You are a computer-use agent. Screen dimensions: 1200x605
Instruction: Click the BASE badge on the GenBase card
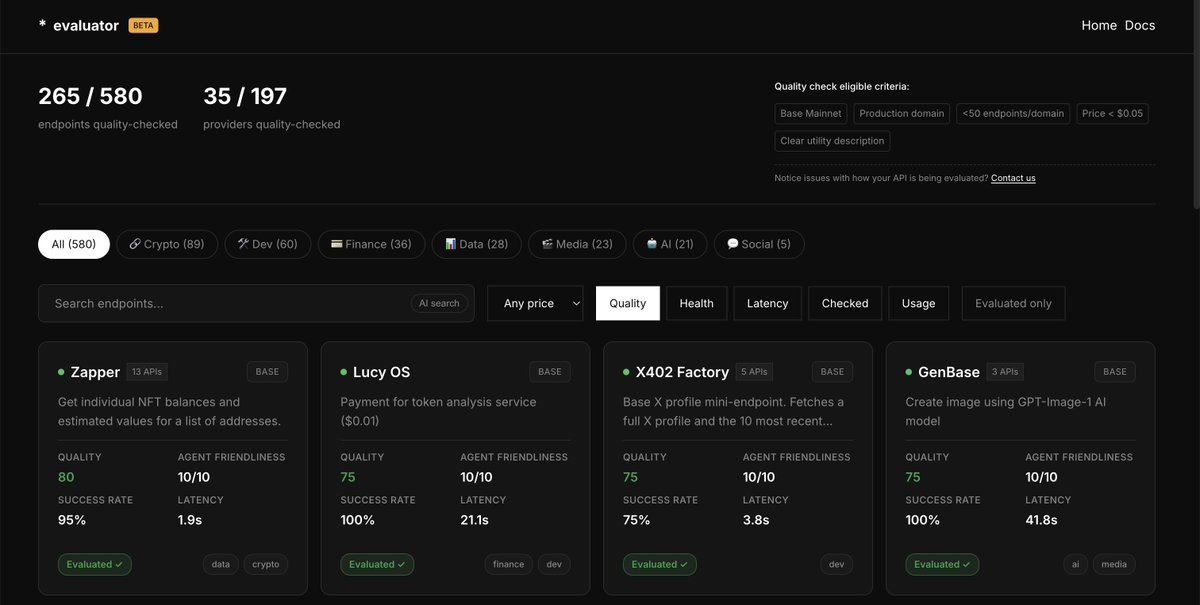1115,372
